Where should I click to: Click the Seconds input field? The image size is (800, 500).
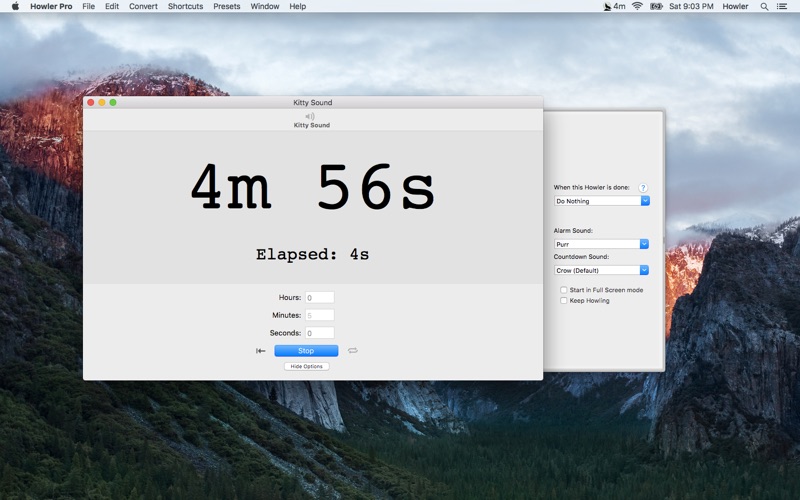(x=320, y=333)
